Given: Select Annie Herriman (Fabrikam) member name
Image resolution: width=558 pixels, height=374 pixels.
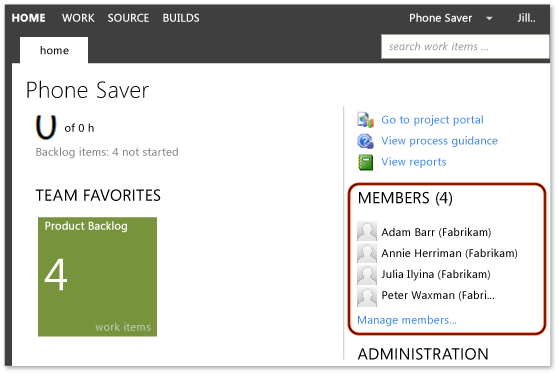Looking at the screenshot, I should point(449,253).
